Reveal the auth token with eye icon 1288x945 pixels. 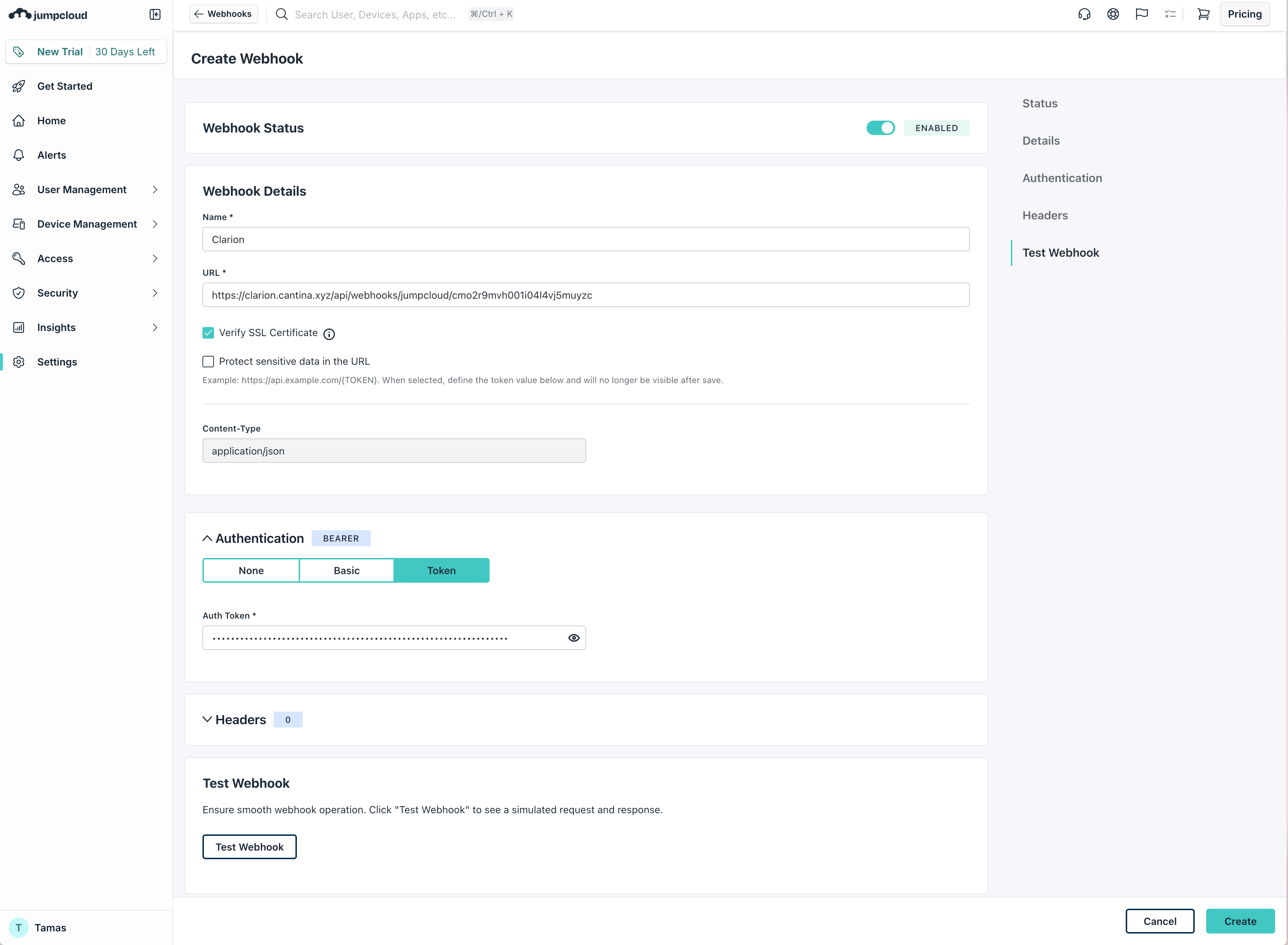tap(574, 638)
